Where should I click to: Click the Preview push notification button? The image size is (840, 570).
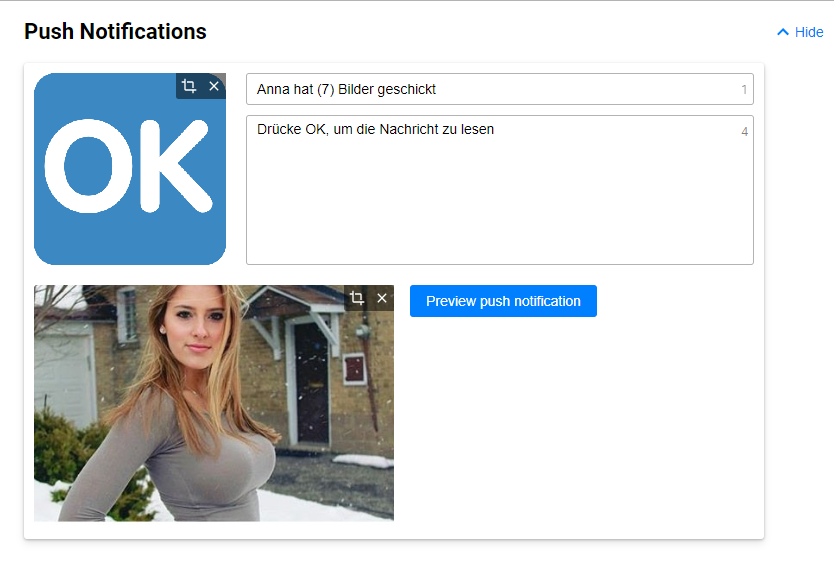tap(503, 301)
